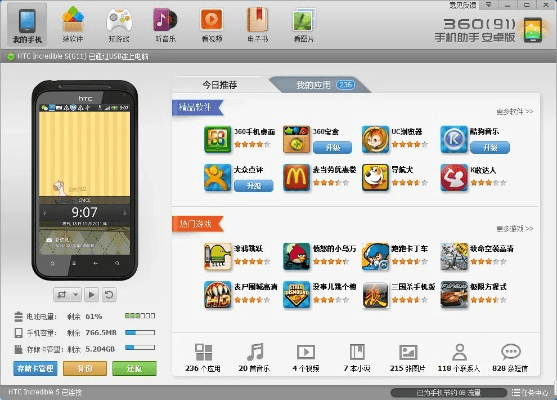
Task: Click the 大众点评 app icon
Action: [x=217, y=178]
